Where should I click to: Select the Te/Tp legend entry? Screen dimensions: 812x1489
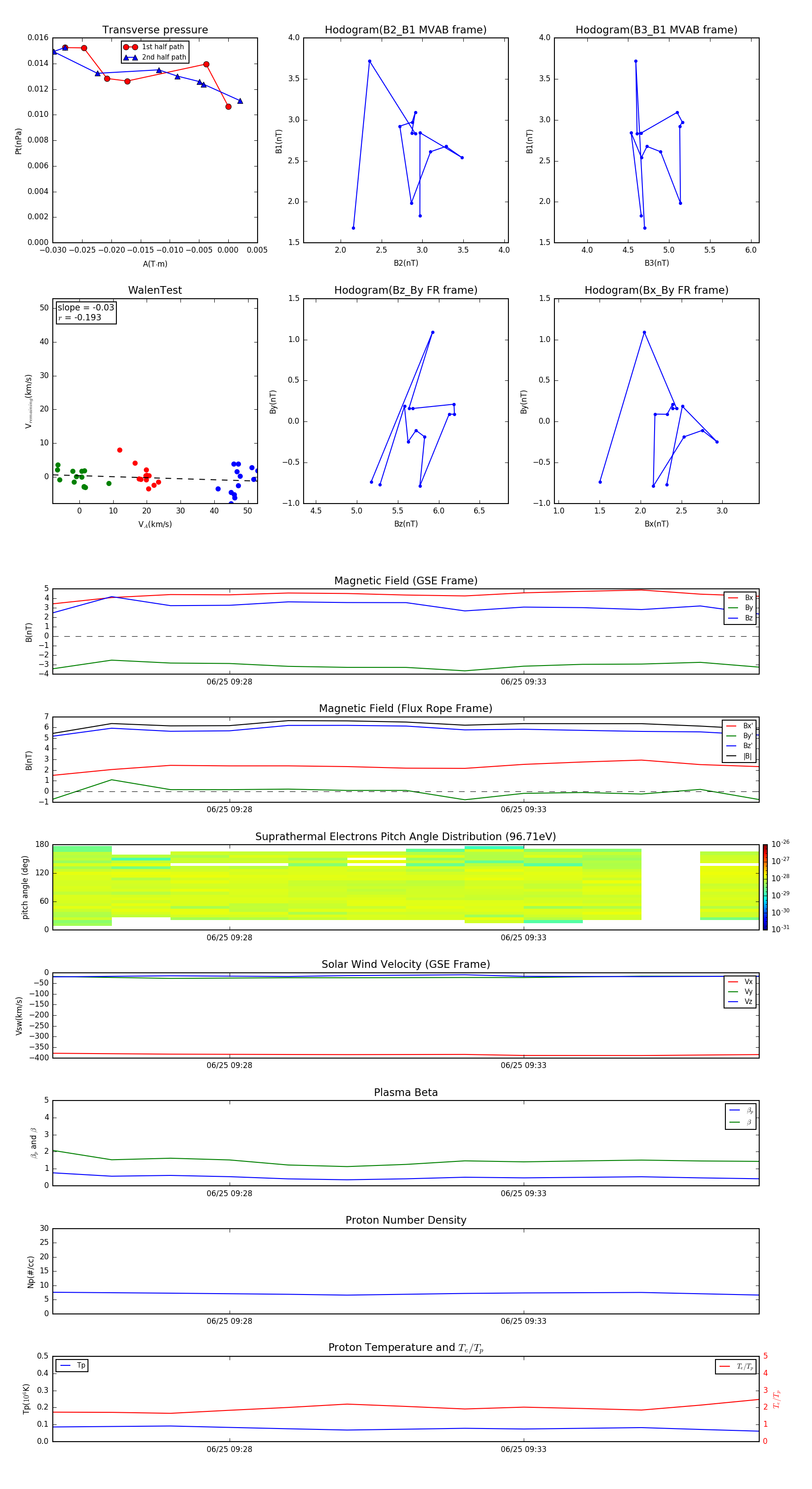point(736,1366)
